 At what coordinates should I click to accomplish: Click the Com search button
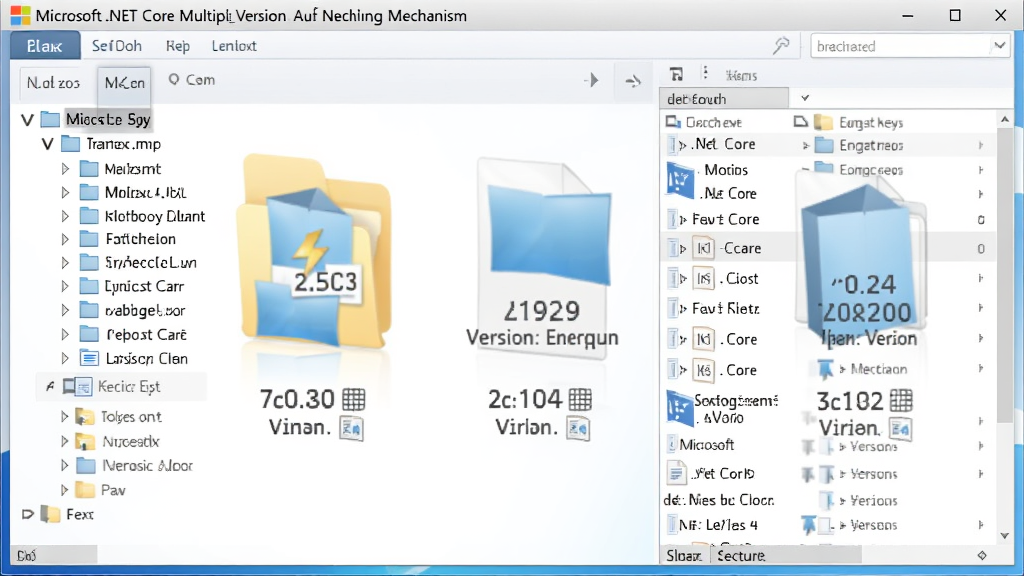coord(191,80)
